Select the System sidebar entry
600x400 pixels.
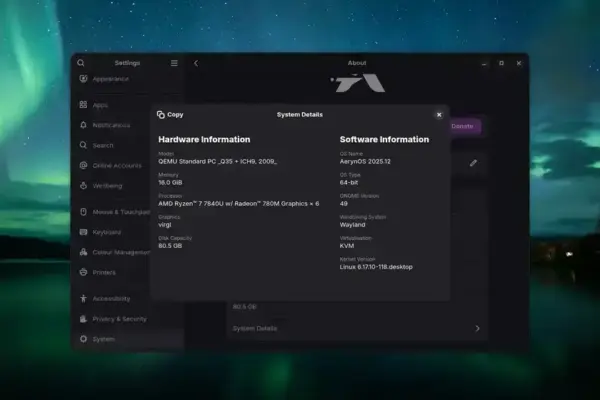click(x=128, y=339)
